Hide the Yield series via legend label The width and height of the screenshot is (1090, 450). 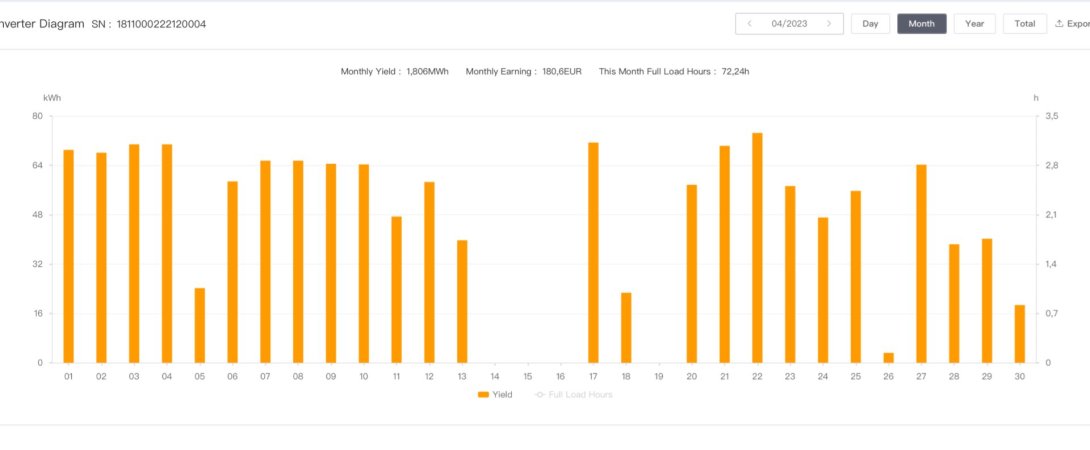tap(502, 395)
